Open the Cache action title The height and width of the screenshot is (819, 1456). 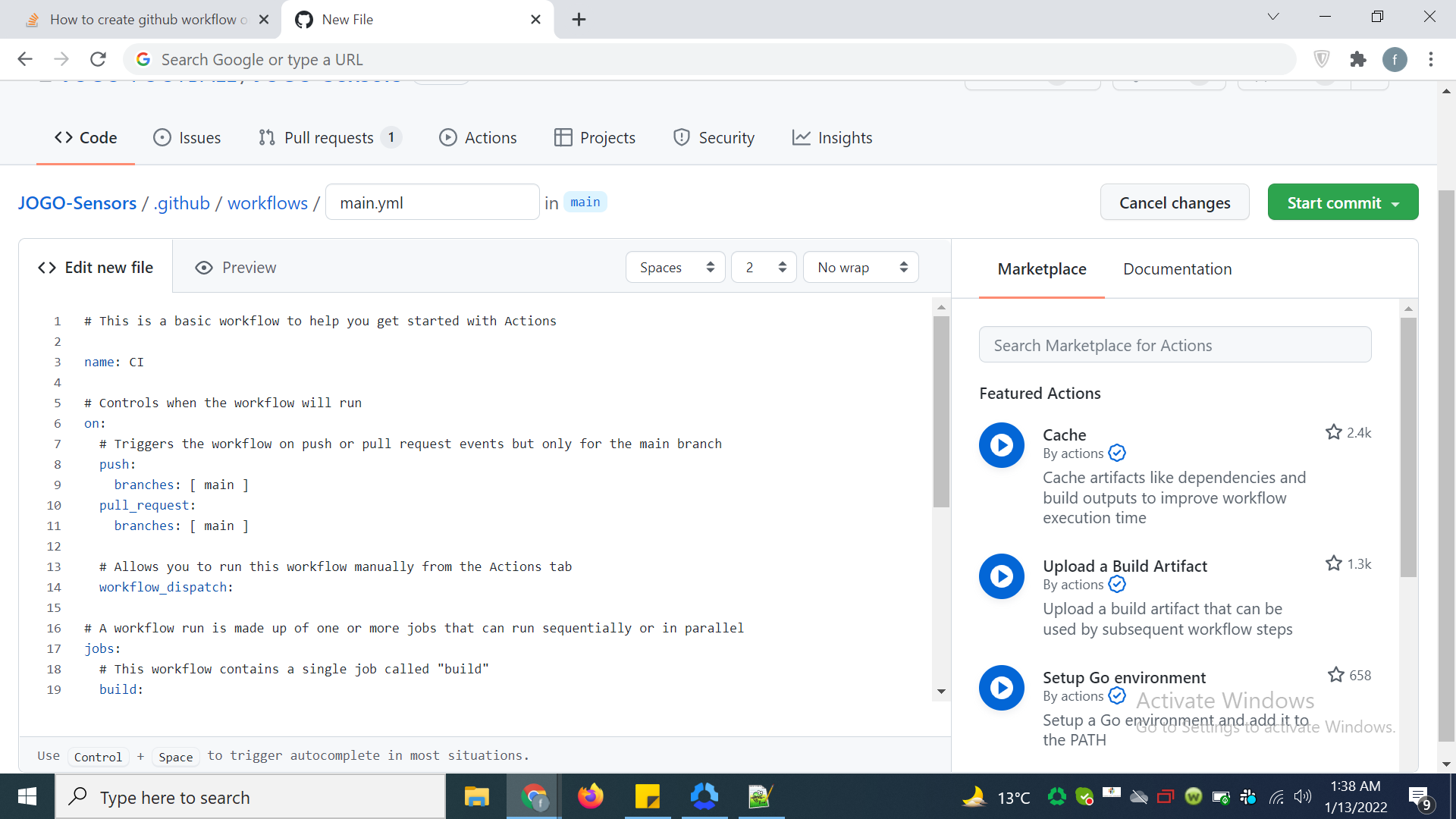click(x=1064, y=435)
